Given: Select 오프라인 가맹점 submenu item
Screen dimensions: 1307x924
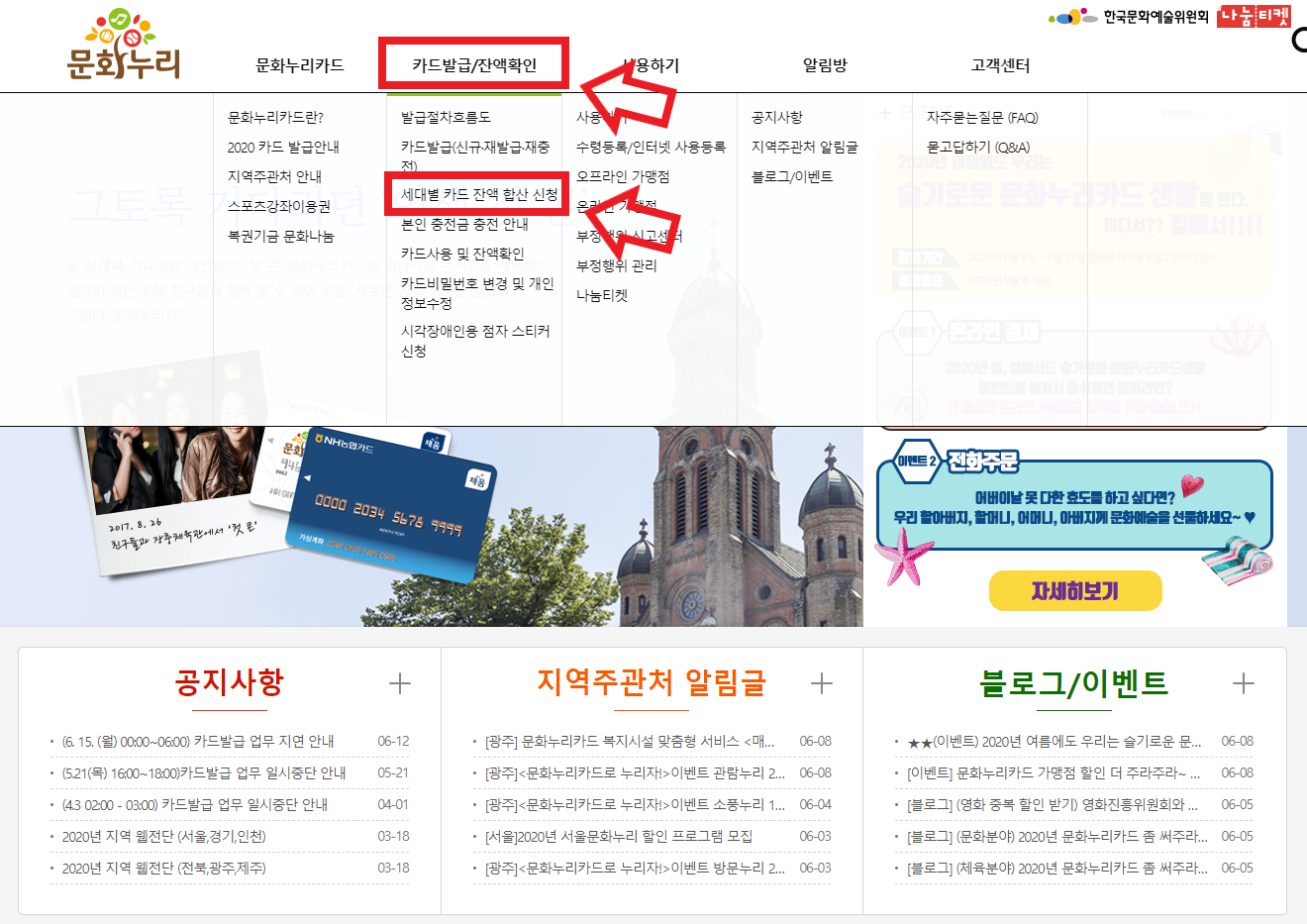Looking at the screenshot, I should (623, 176).
